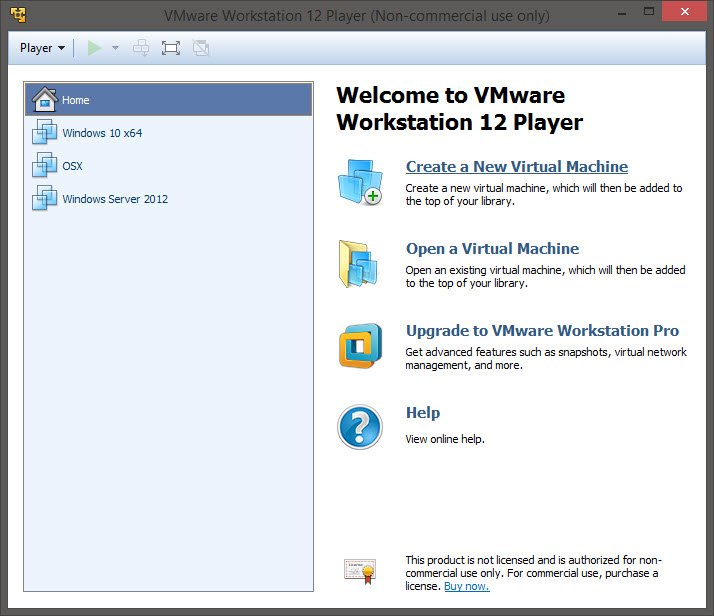714x616 pixels.
Task: Click the 'View online help.' text
Action: click(x=445, y=439)
